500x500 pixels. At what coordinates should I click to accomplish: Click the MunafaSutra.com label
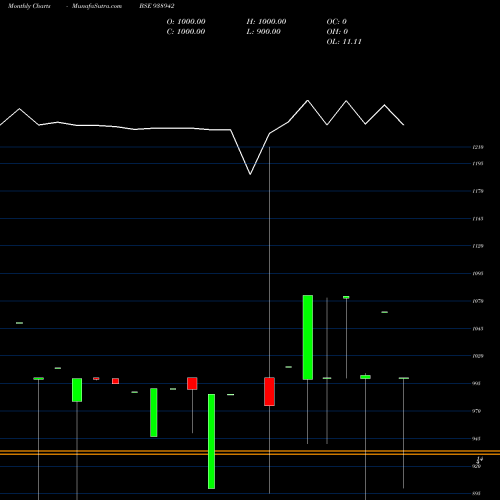pos(97,6)
